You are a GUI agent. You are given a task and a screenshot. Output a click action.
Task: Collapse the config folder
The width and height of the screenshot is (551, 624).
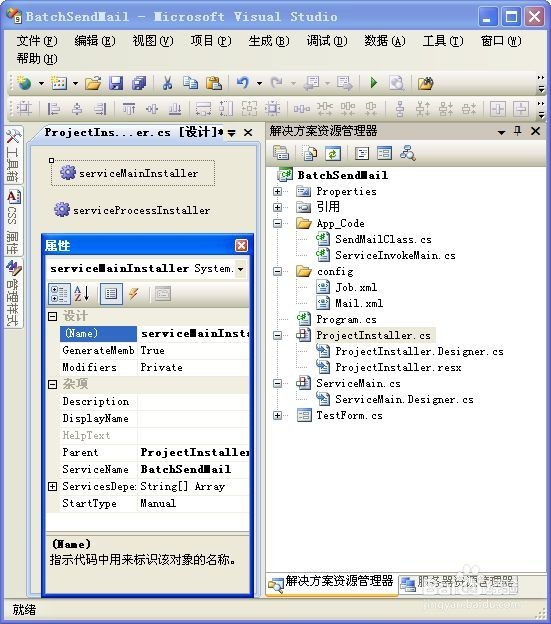[277, 271]
